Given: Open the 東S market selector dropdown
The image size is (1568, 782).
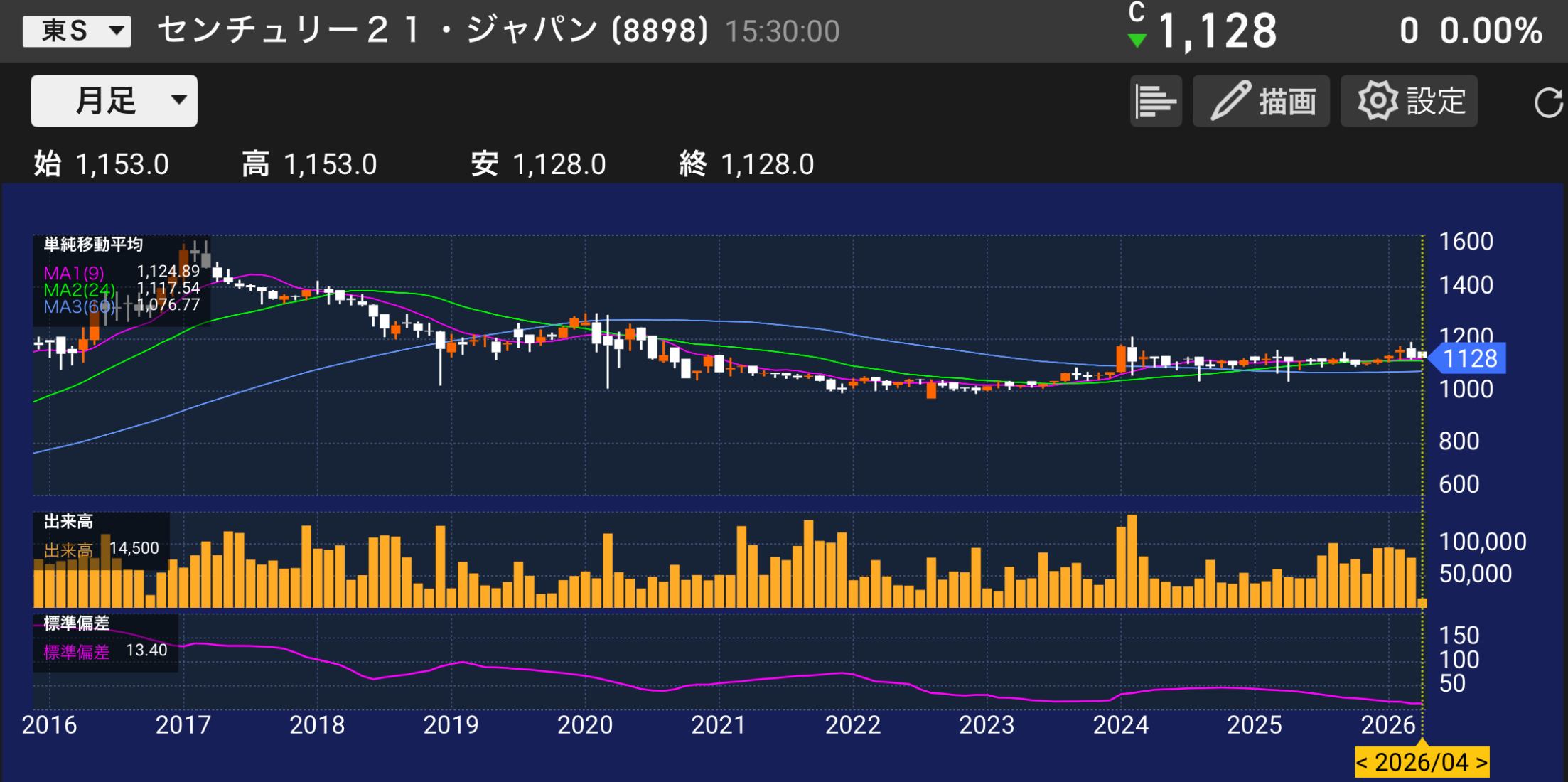Looking at the screenshot, I should pyautogui.click(x=76, y=30).
